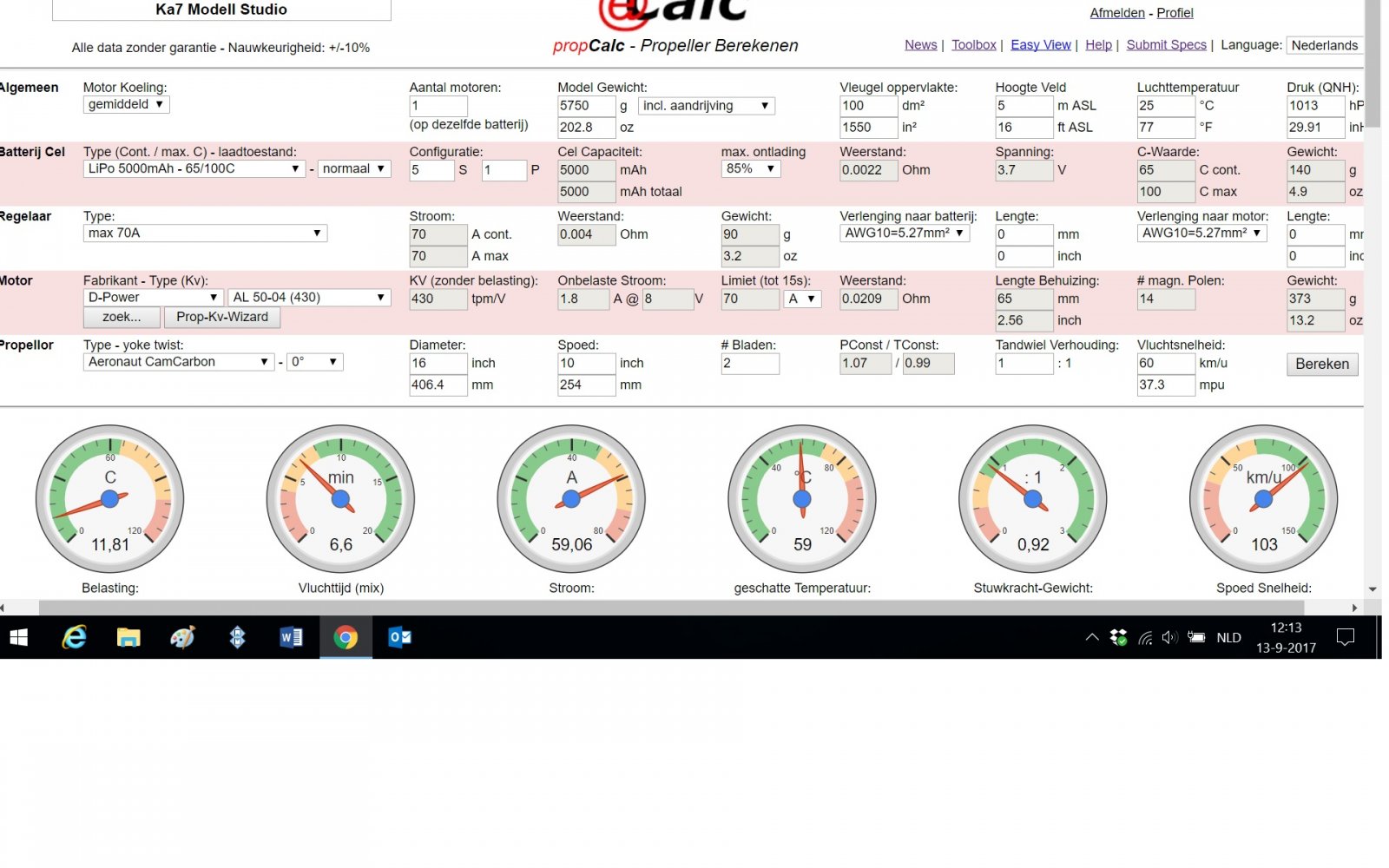The image size is (1389, 868).
Task: Open the volume speaker tray icon
Action: click(x=1169, y=638)
